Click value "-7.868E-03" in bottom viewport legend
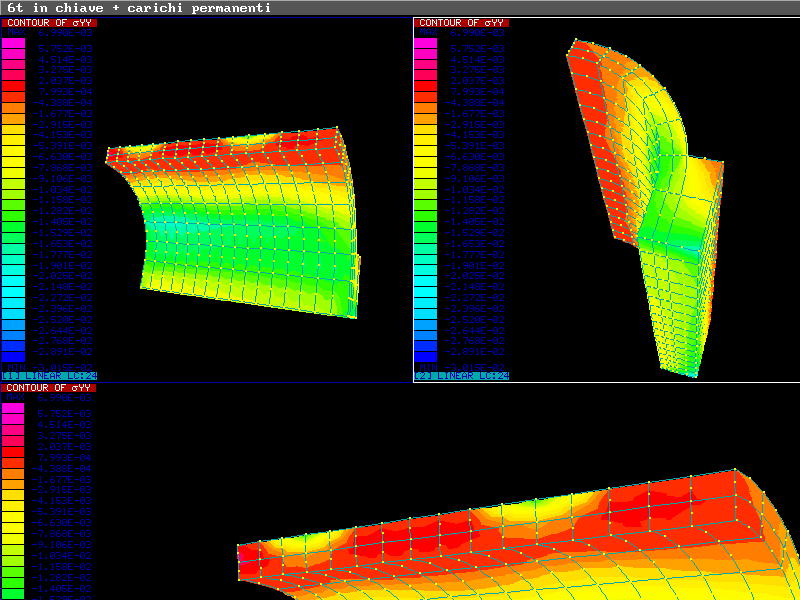The height and width of the screenshot is (600, 800). [62, 533]
